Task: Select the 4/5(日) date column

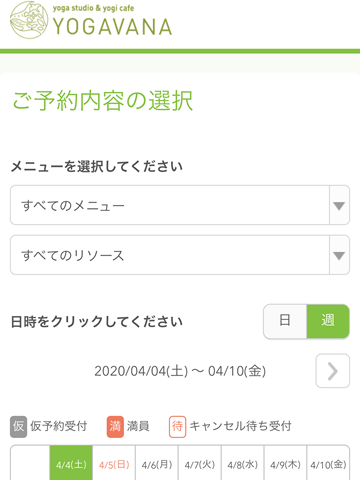Action: [114, 463]
